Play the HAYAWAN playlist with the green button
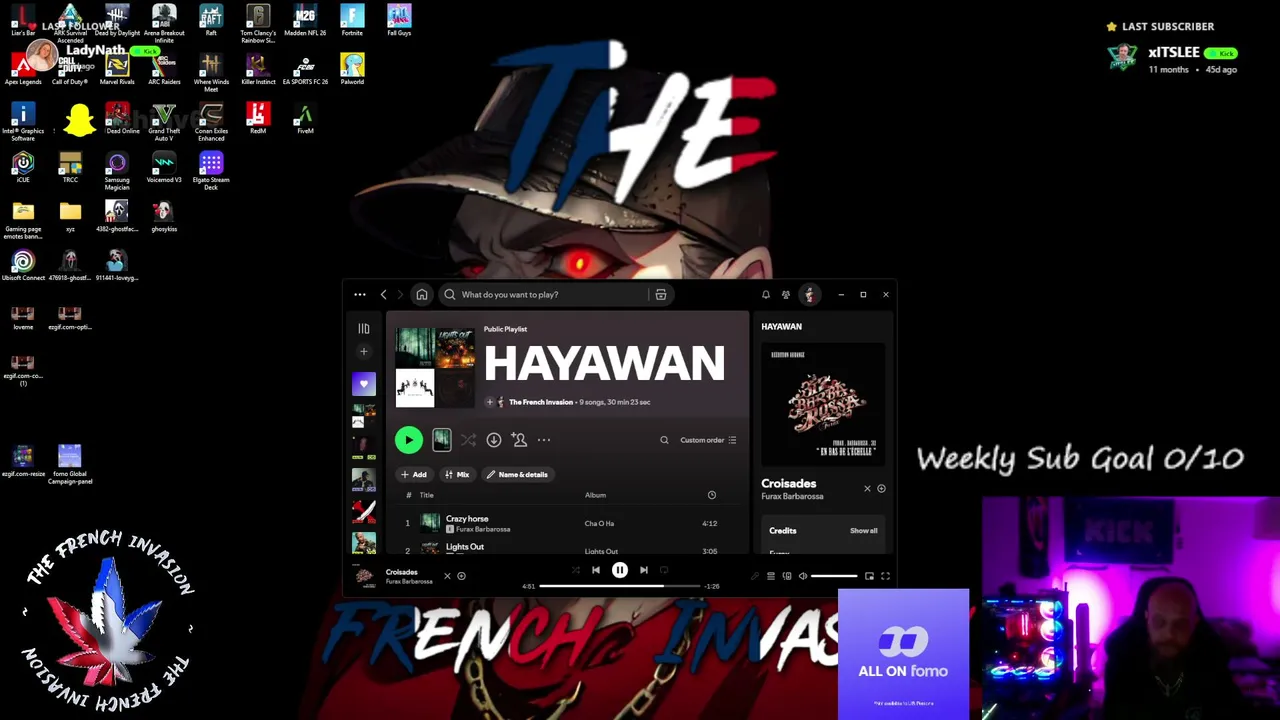Viewport: 1280px width, 720px height. tap(408, 440)
